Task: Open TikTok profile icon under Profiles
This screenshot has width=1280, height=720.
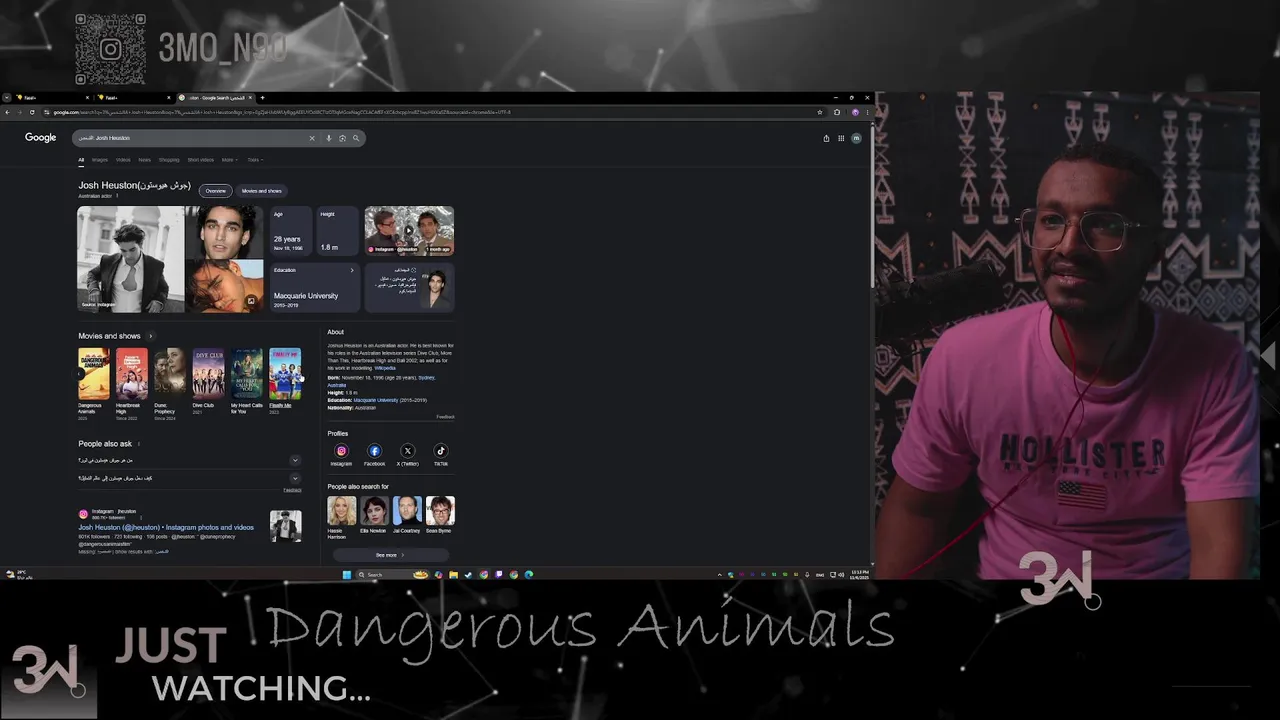Action: 440,451
